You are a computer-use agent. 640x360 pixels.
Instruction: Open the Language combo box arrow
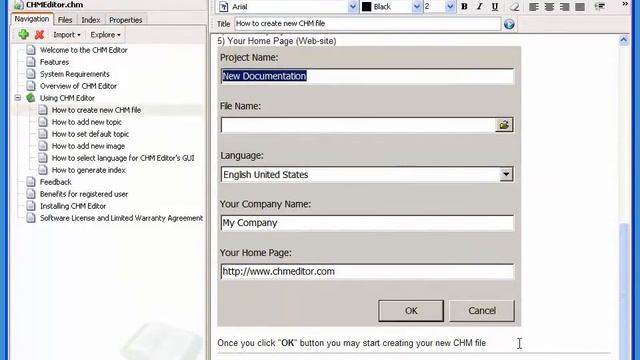(506, 174)
